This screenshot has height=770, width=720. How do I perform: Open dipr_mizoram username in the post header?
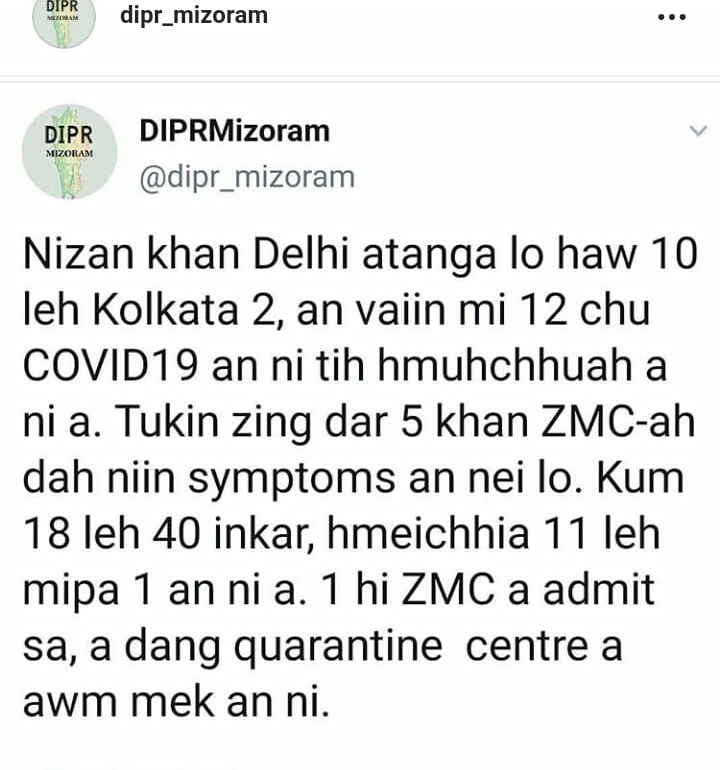pyautogui.click(x=194, y=15)
